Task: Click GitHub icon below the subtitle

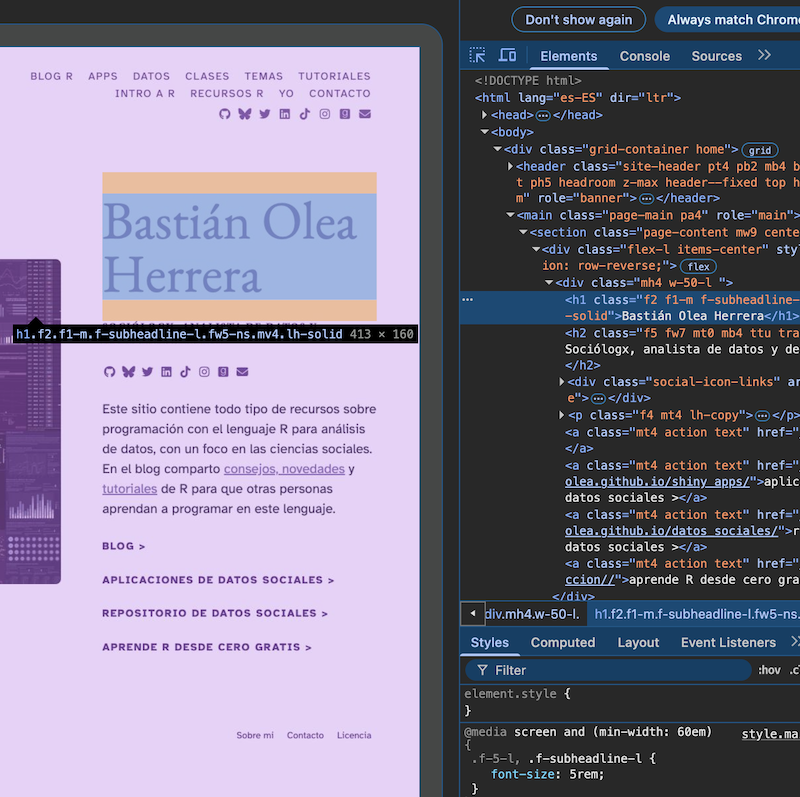Action: pyautogui.click(x=109, y=372)
